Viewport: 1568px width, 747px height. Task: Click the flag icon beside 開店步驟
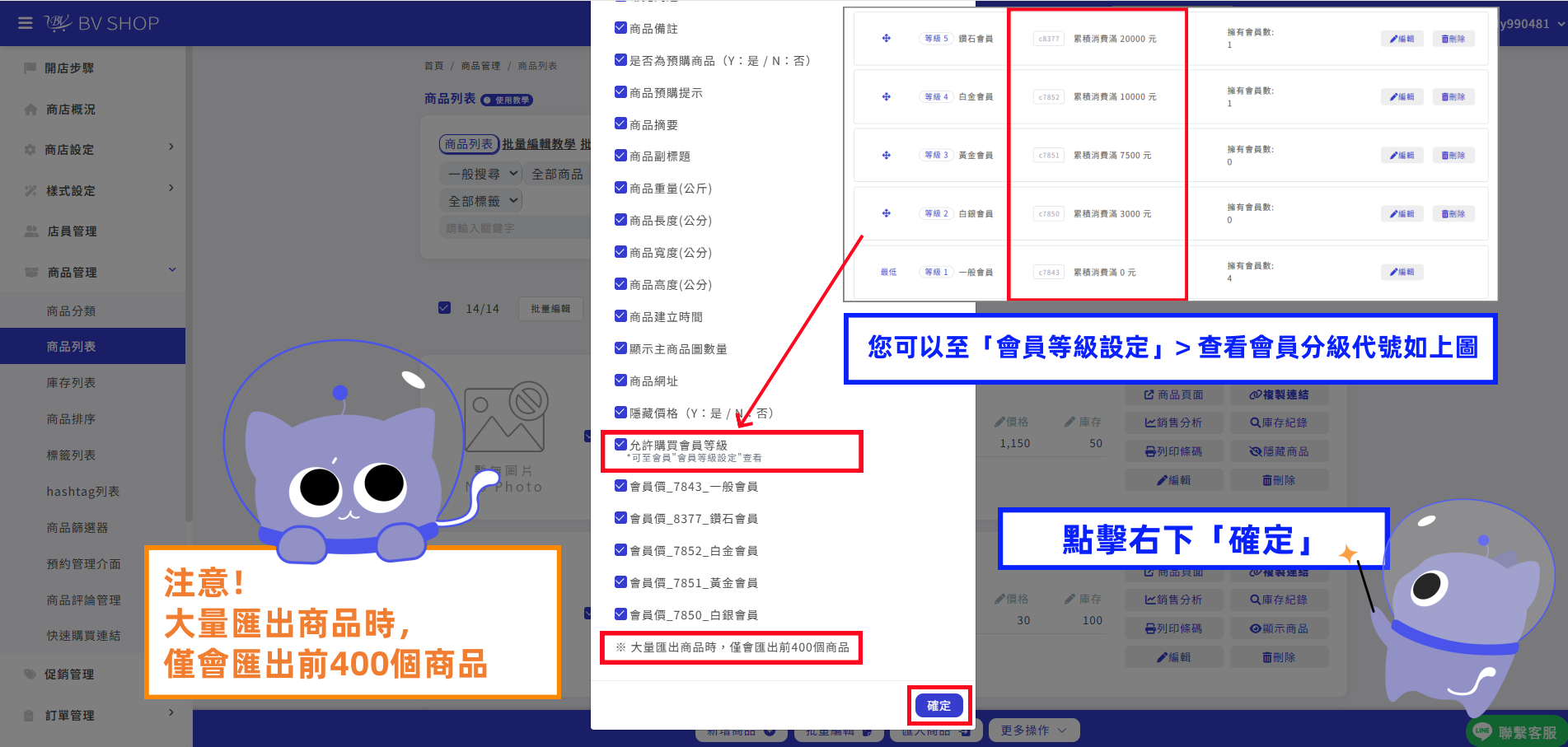coord(30,68)
